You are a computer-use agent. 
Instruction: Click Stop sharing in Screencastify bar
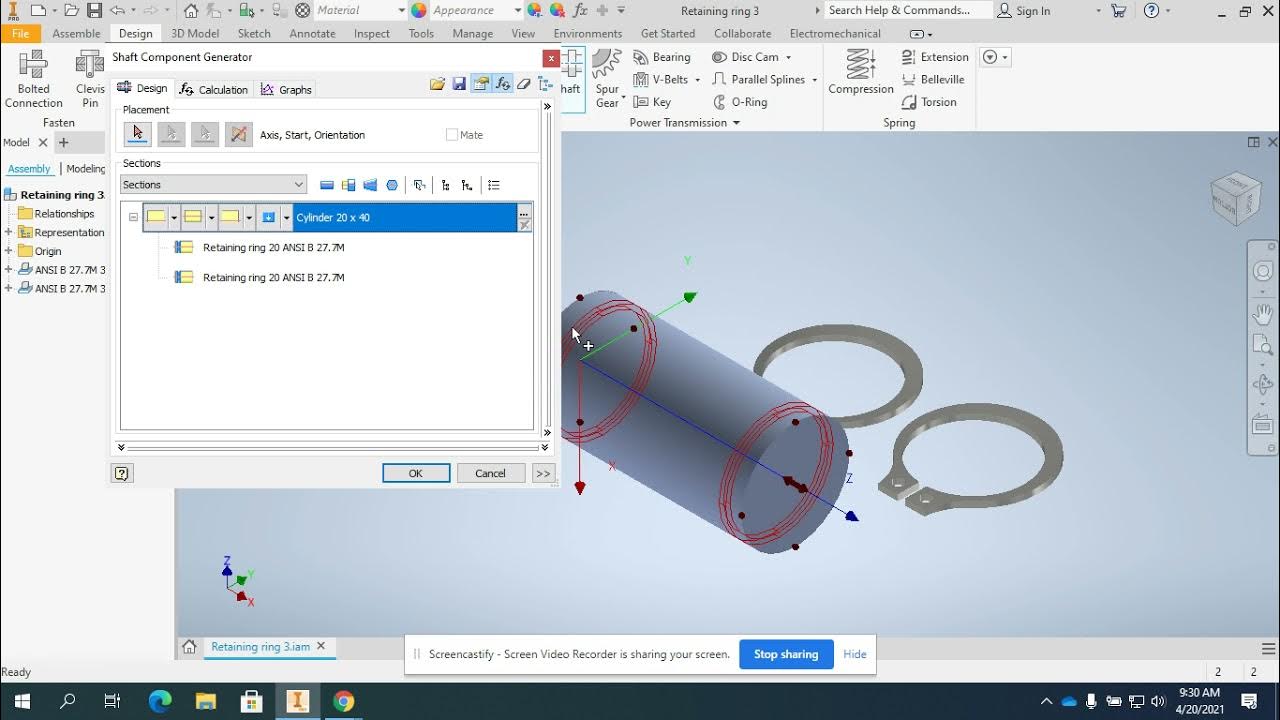tap(786, 654)
